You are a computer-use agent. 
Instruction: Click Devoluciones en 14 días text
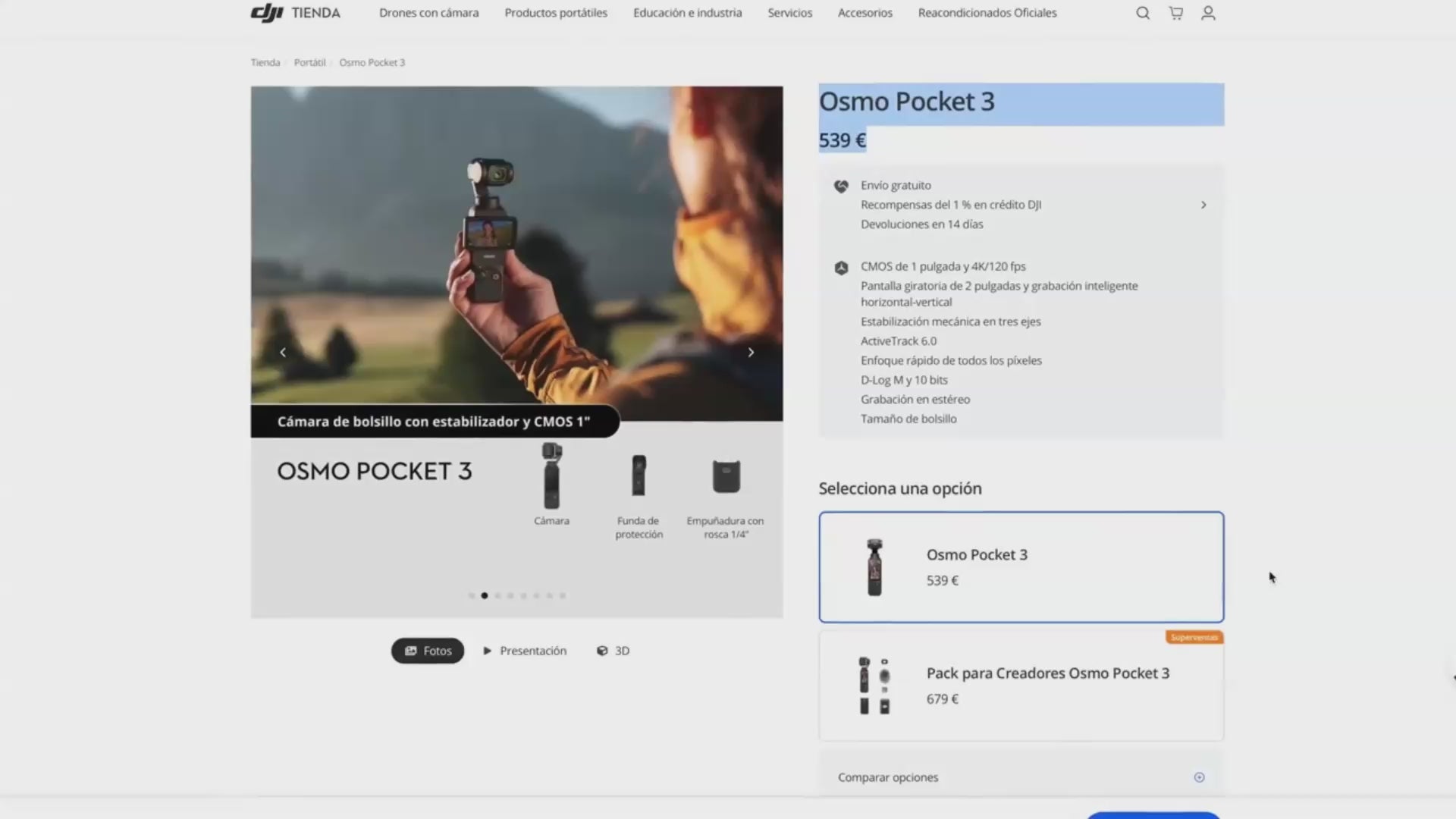[921, 224]
